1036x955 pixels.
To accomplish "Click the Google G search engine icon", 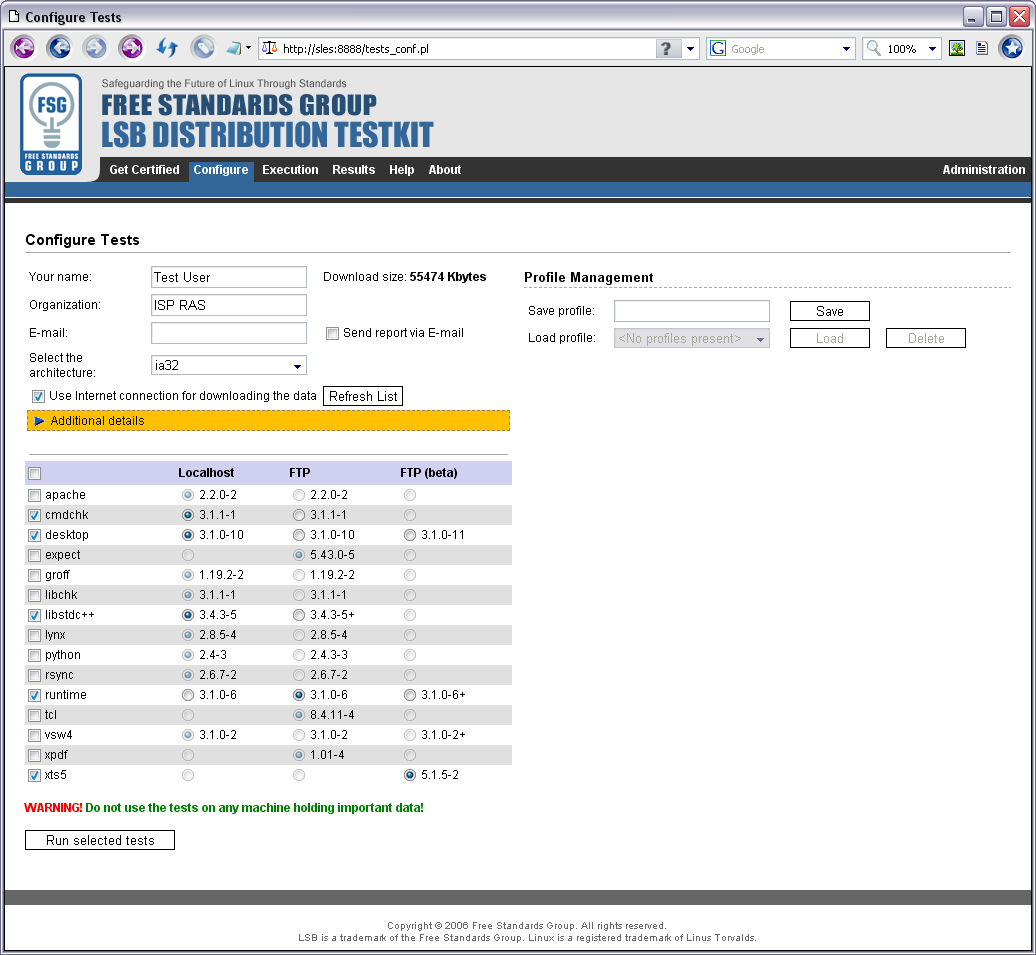I will [x=718, y=48].
